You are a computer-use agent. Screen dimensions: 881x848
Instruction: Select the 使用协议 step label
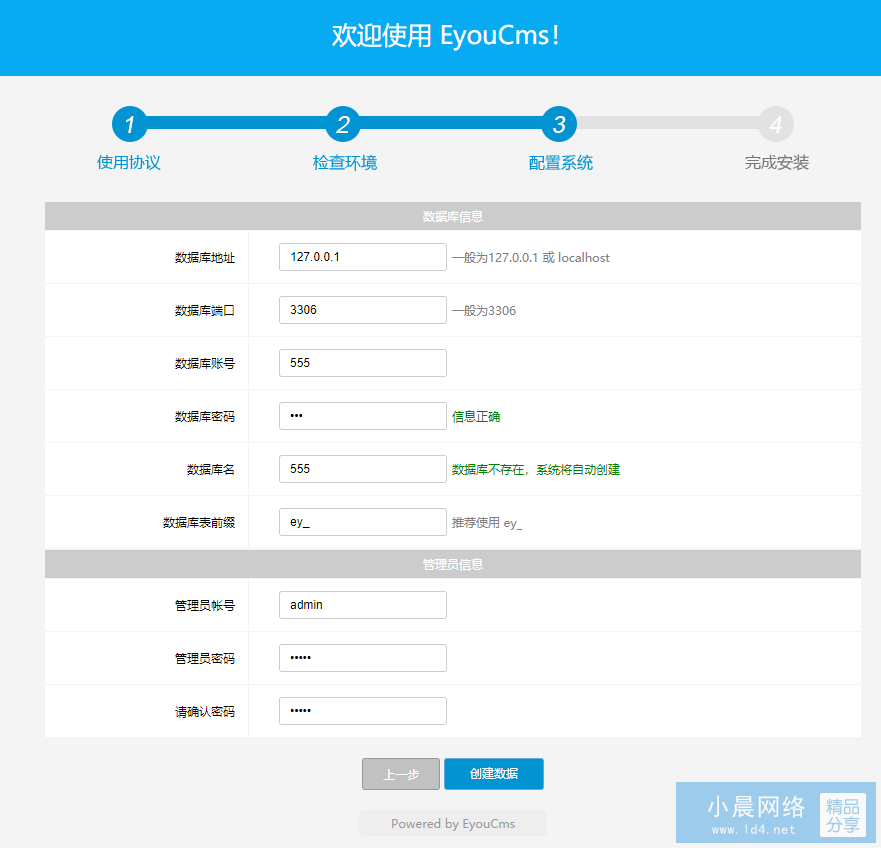129,162
